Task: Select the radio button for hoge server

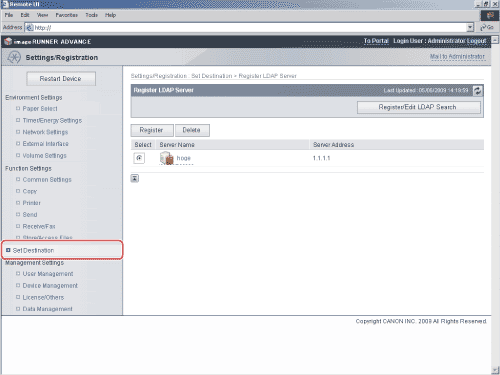Action: (139, 158)
